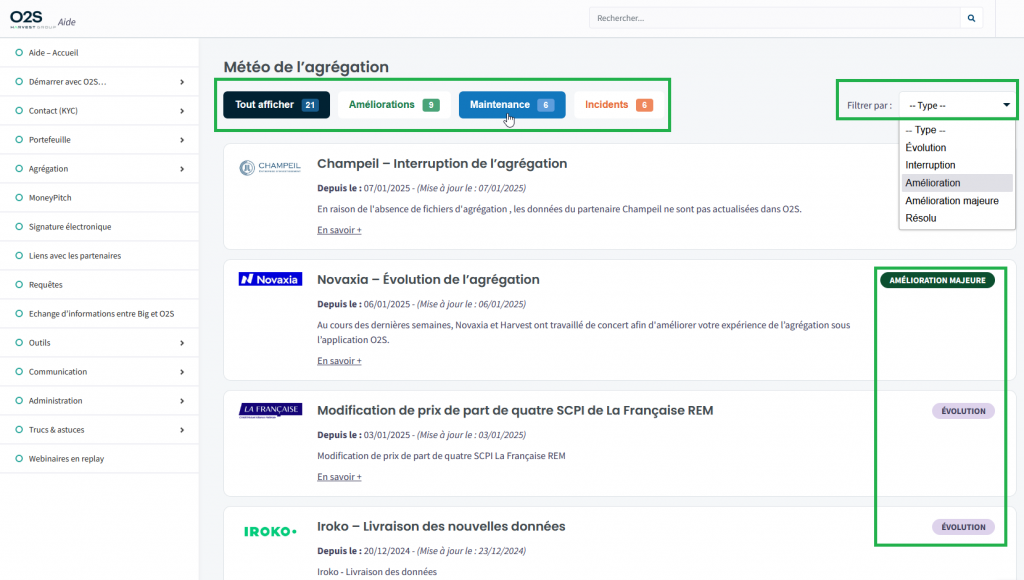This screenshot has height=580, width=1024.
Task: Expand the Démarrer avec O2S submenu
Action: (181, 82)
